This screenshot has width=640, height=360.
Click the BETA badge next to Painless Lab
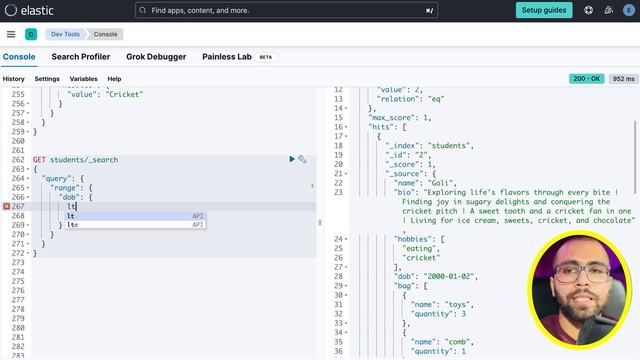(266, 57)
